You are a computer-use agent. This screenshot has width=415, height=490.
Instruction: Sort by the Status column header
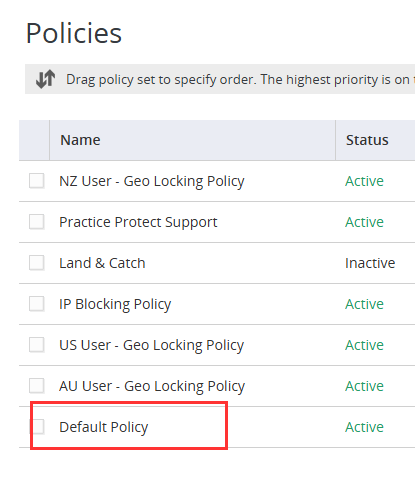[x=367, y=140]
